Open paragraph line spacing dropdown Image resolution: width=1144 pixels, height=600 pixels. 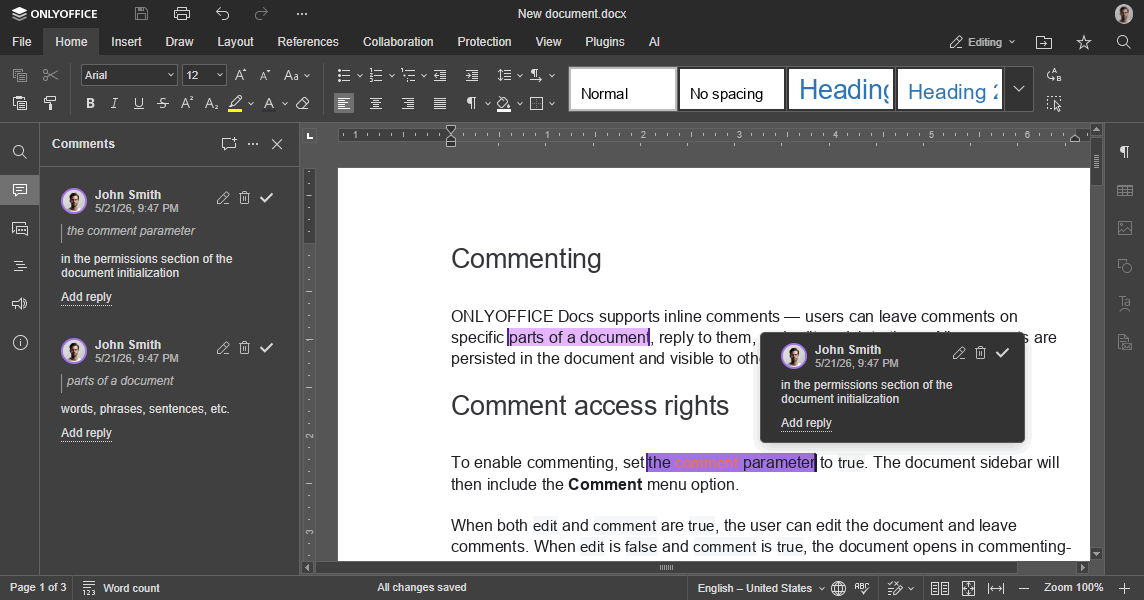(509, 75)
